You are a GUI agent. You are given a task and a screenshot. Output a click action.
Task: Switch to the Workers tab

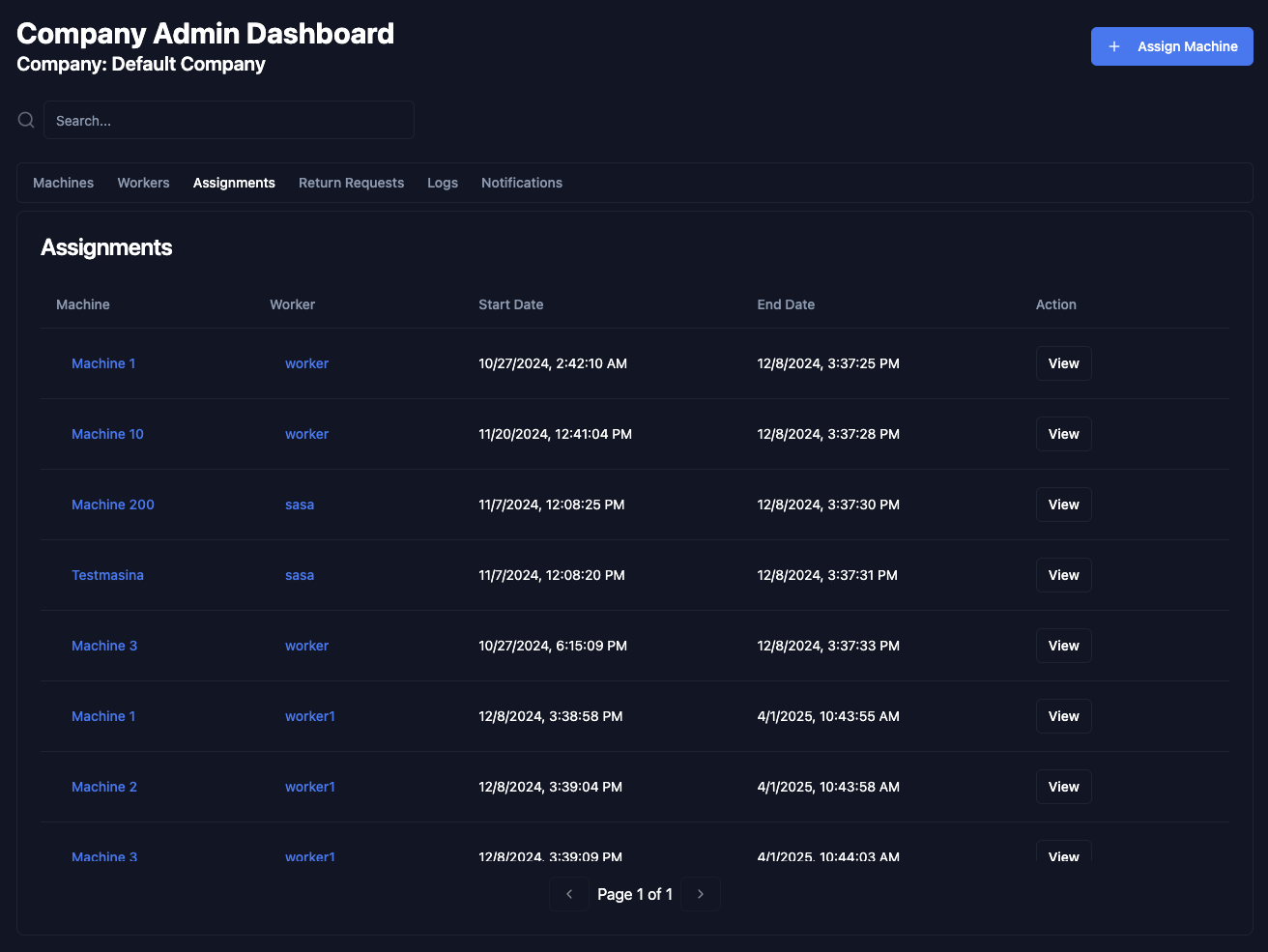(143, 183)
